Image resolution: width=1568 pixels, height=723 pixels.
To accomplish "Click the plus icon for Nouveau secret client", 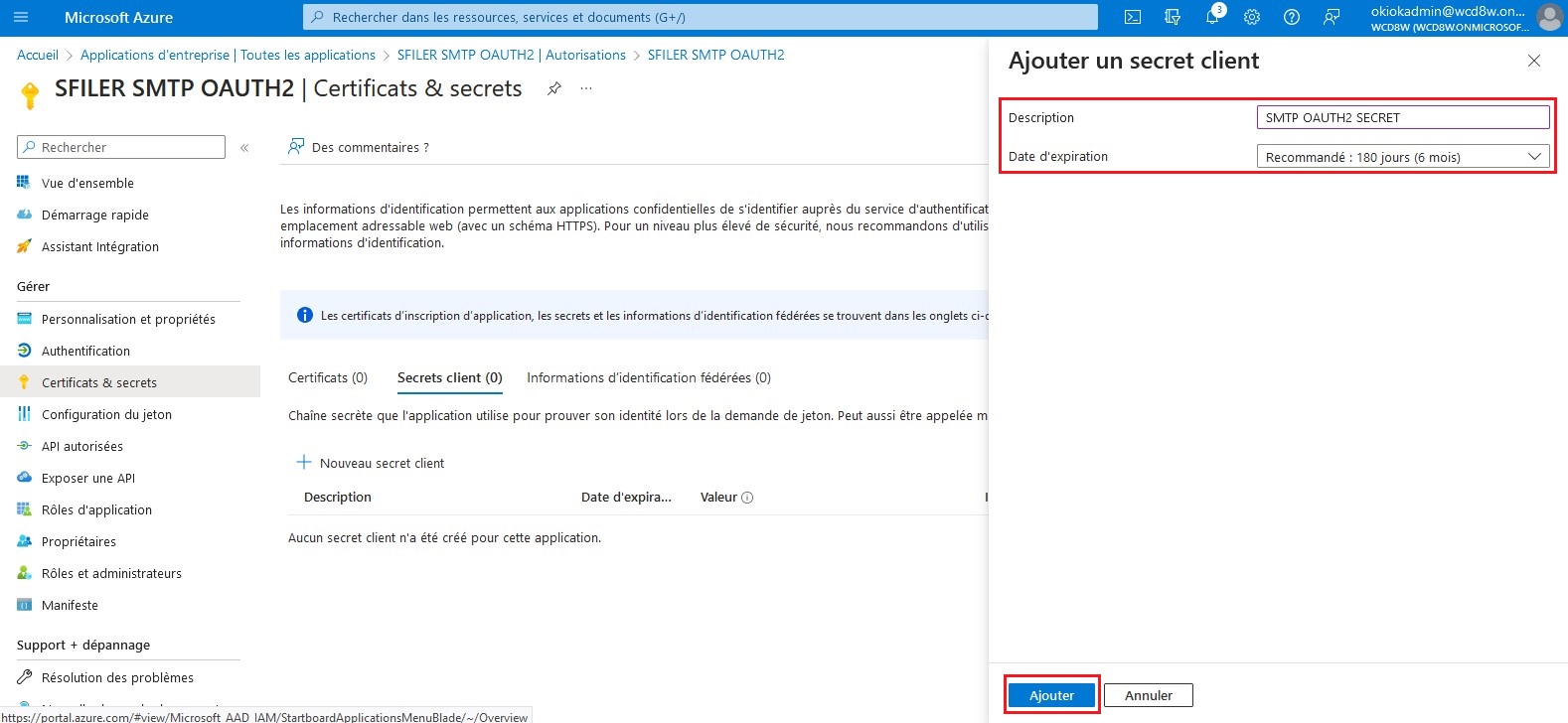I will click(x=304, y=463).
